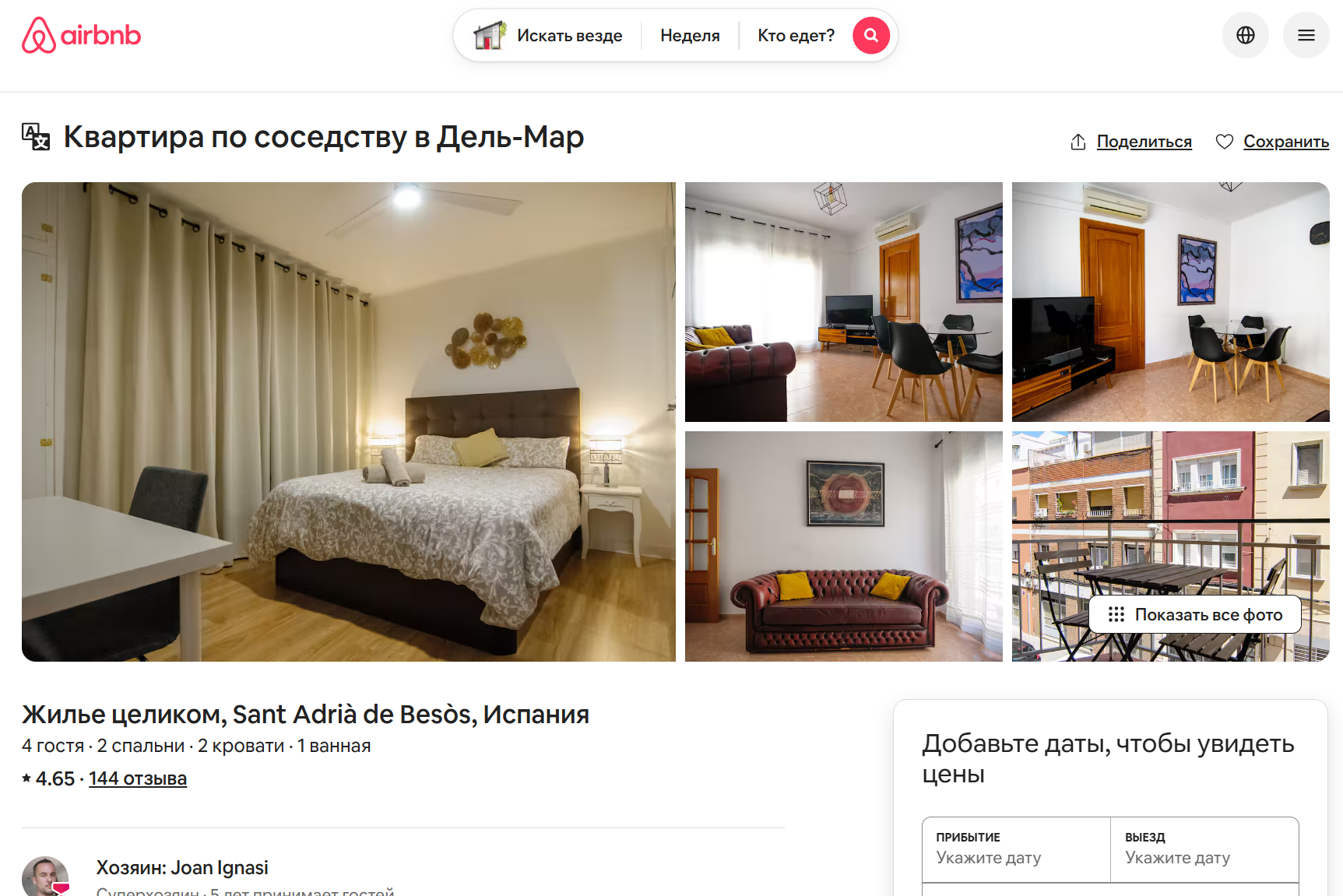Click the share arrow icon

coord(1078,142)
